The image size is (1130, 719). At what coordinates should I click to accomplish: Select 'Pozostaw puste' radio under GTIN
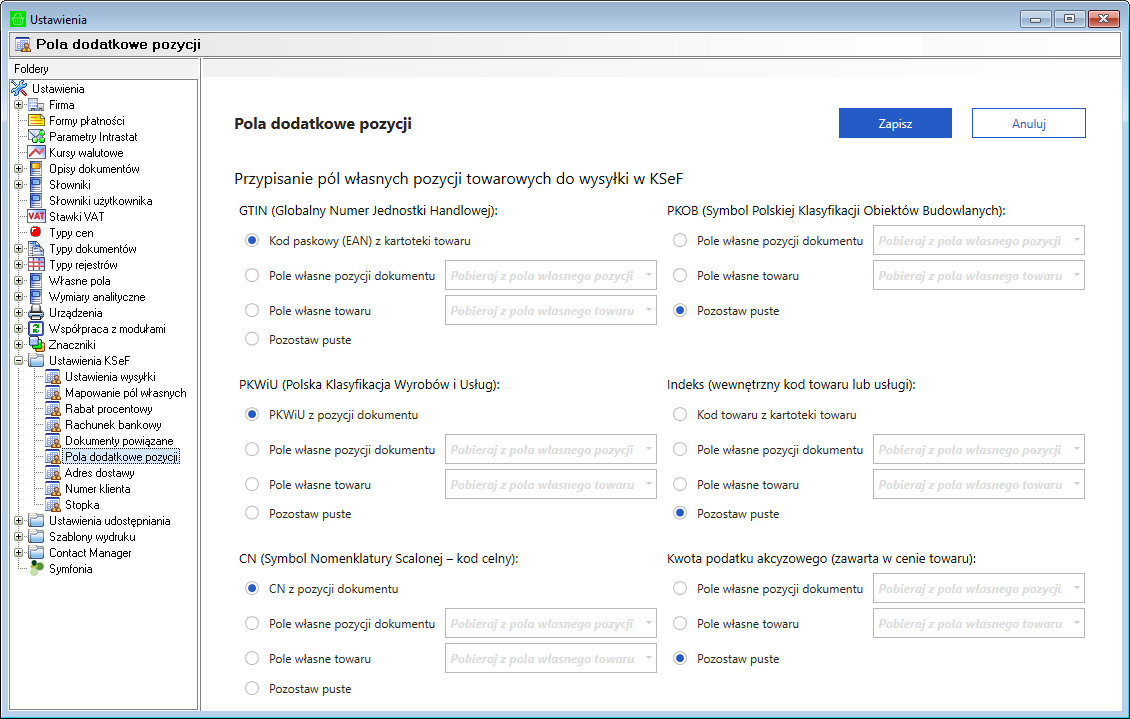click(252, 340)
